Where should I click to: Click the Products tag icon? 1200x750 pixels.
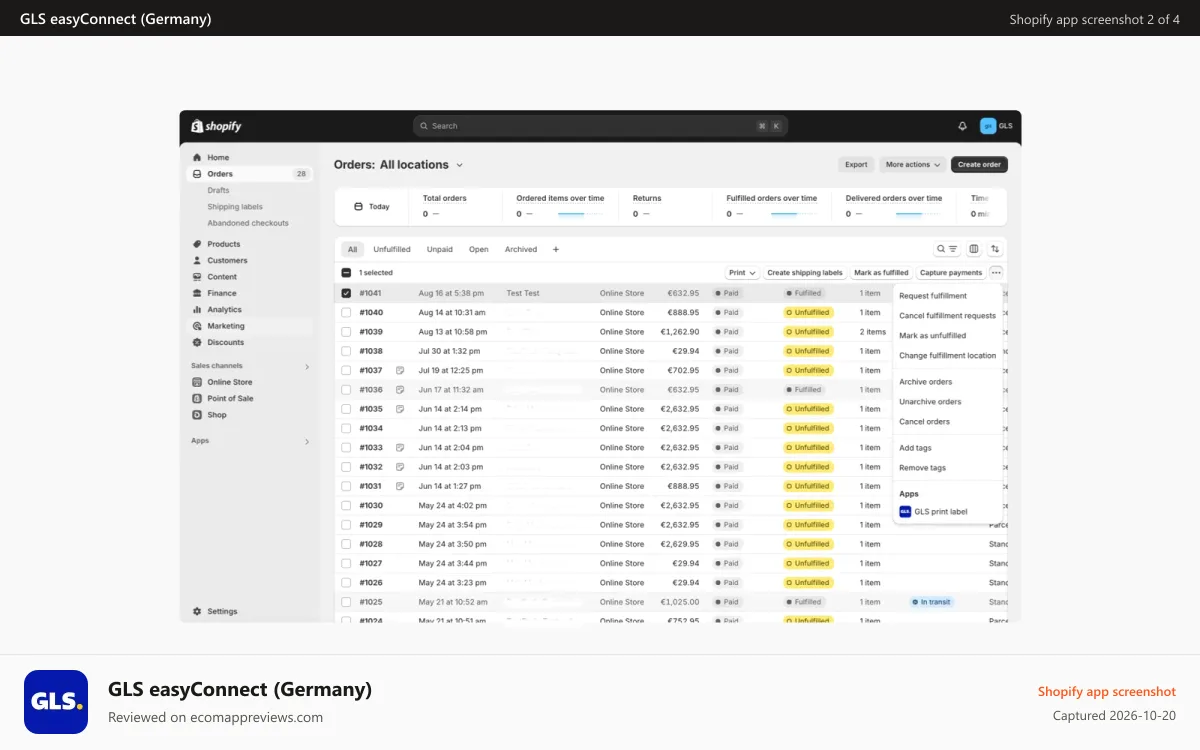[x=197, y=244]
